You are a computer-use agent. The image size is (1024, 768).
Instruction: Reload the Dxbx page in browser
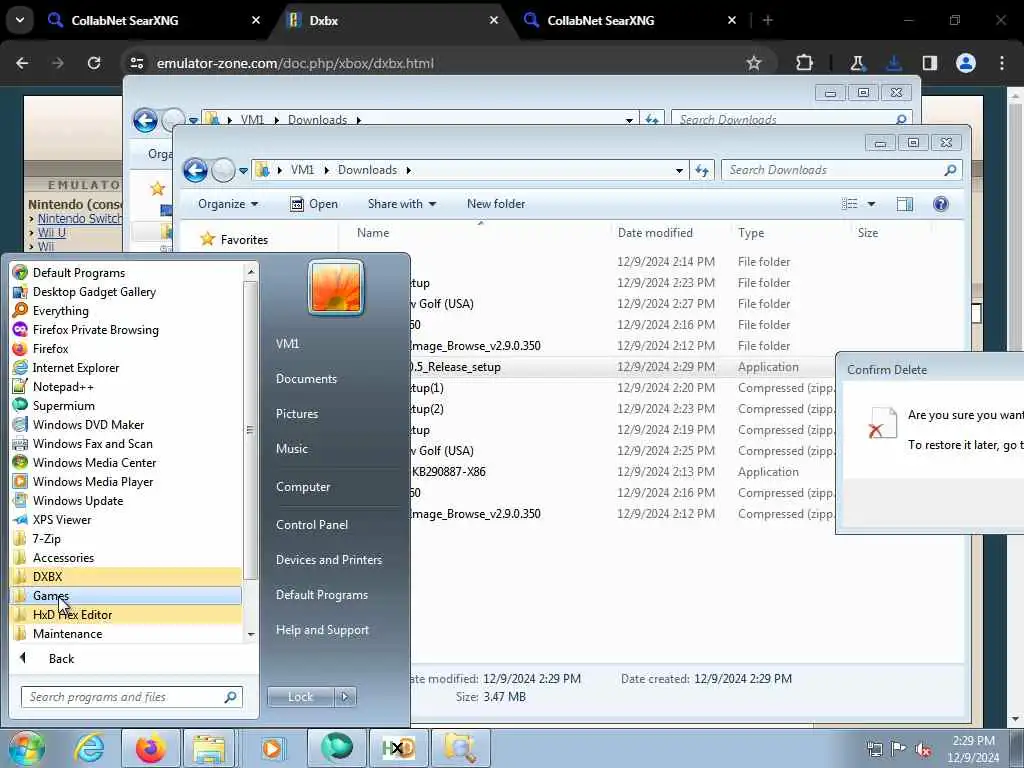pos(94,63)
